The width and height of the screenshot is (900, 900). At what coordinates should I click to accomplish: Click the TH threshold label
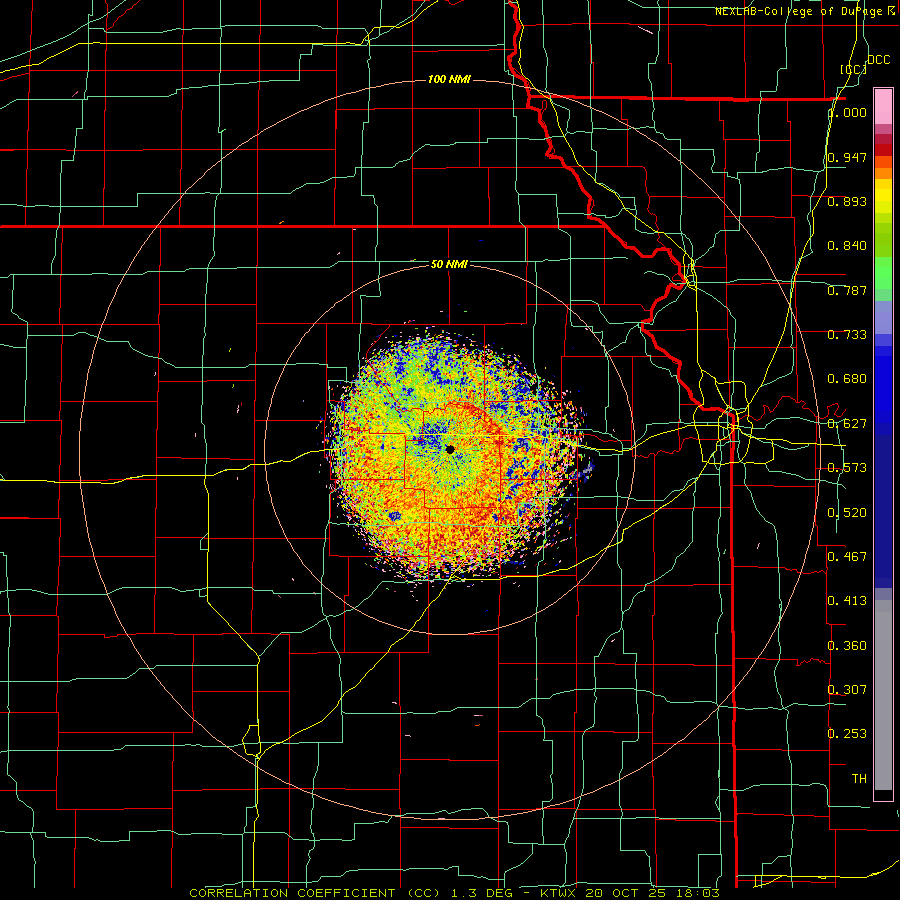pos(859,779)
